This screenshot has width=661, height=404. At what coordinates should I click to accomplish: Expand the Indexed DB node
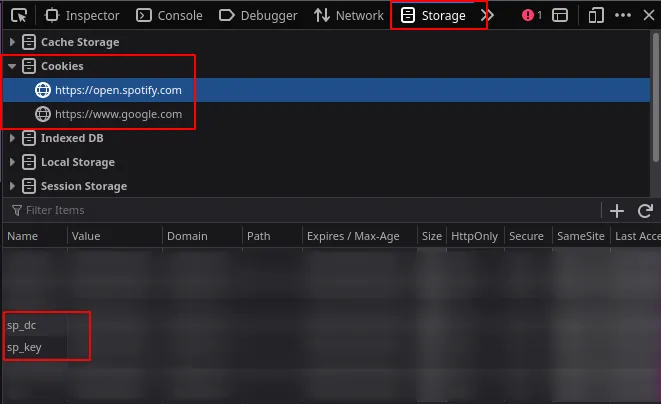coord(12,138)
